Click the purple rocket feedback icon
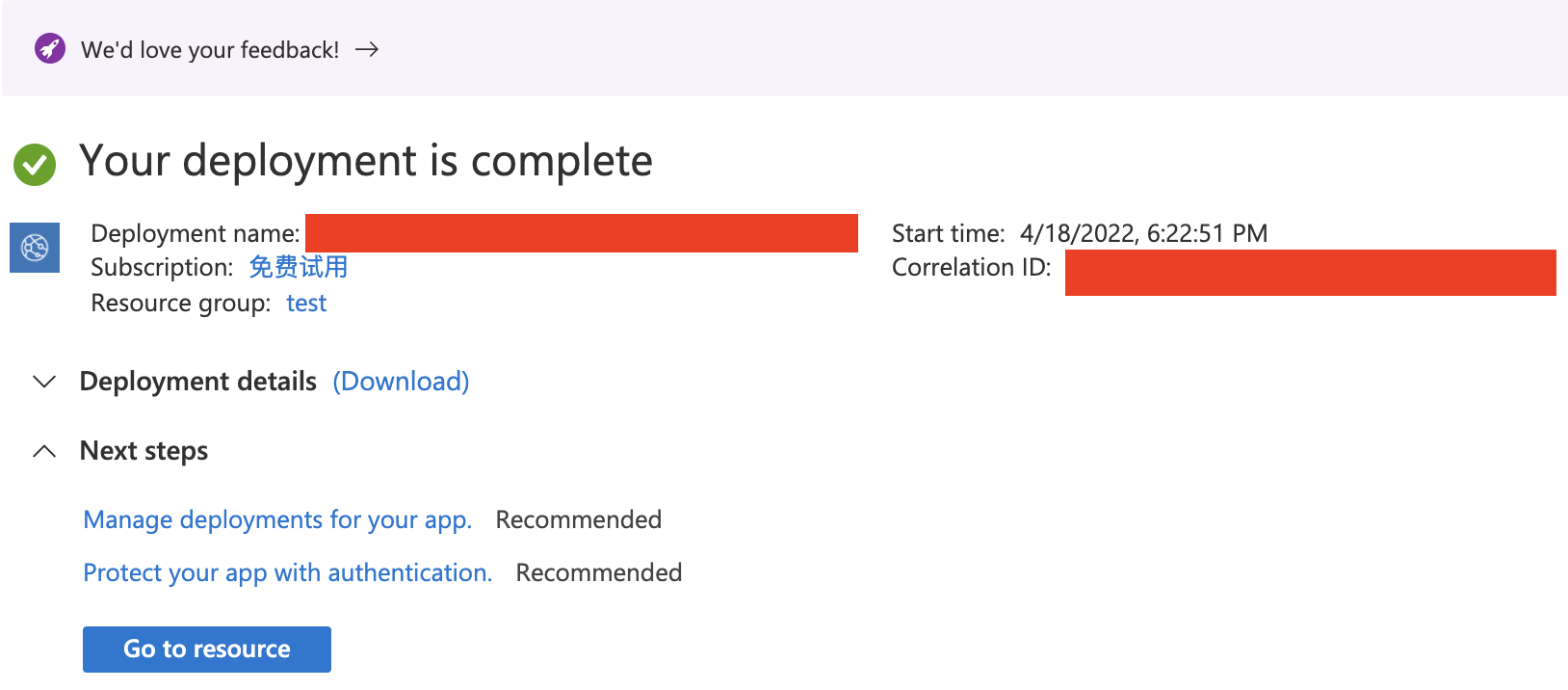This screenshot has width=1568, height=690. [x=50, y=48]
